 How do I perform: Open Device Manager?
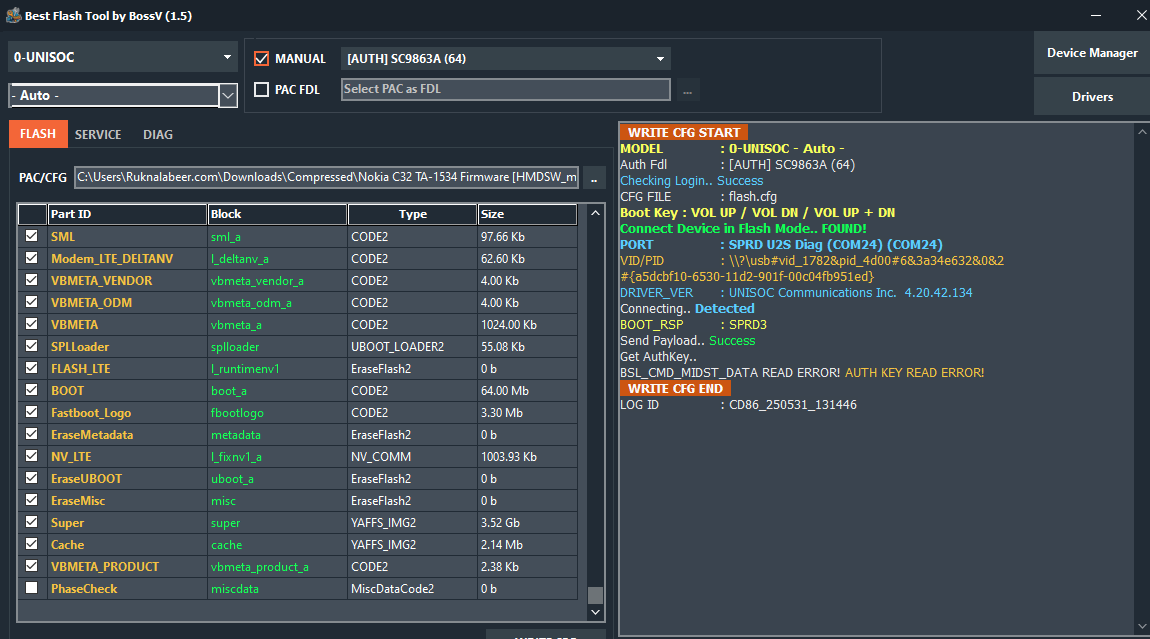(1091, 53)
